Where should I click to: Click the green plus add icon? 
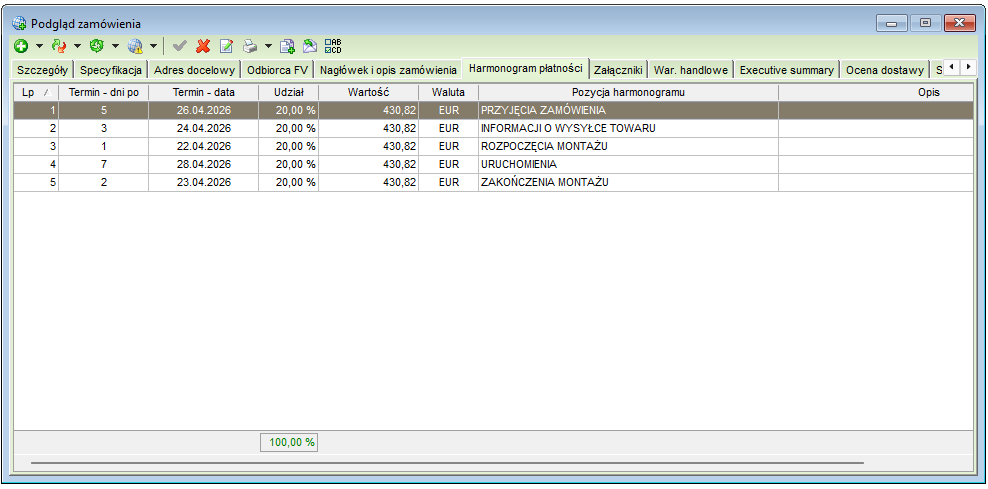point(21,46)
